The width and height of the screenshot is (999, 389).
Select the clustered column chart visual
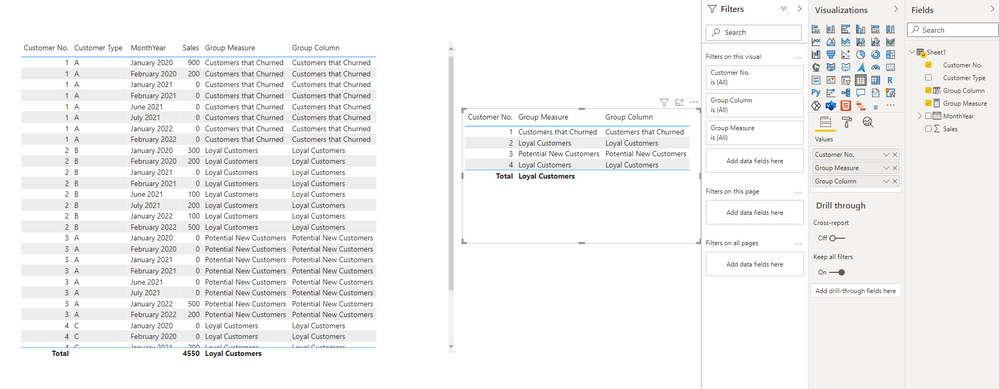coord(861,29)
